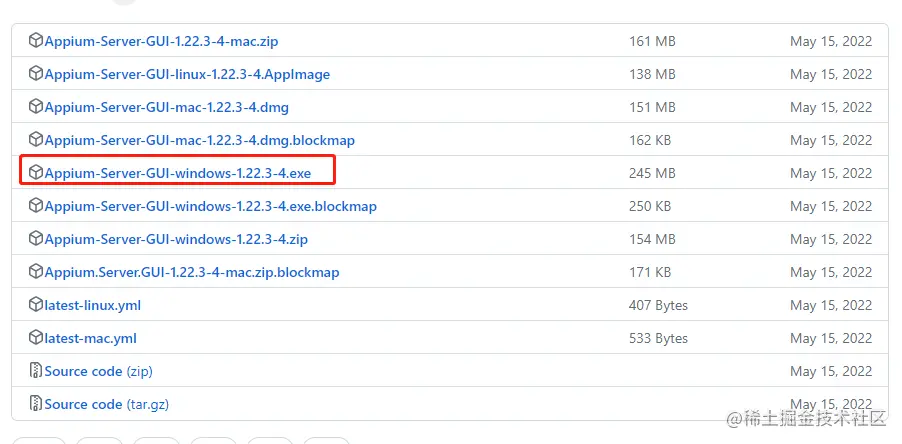902x444 pixels.
Task: Click the 245 MB size value
Action: [652, 173]
